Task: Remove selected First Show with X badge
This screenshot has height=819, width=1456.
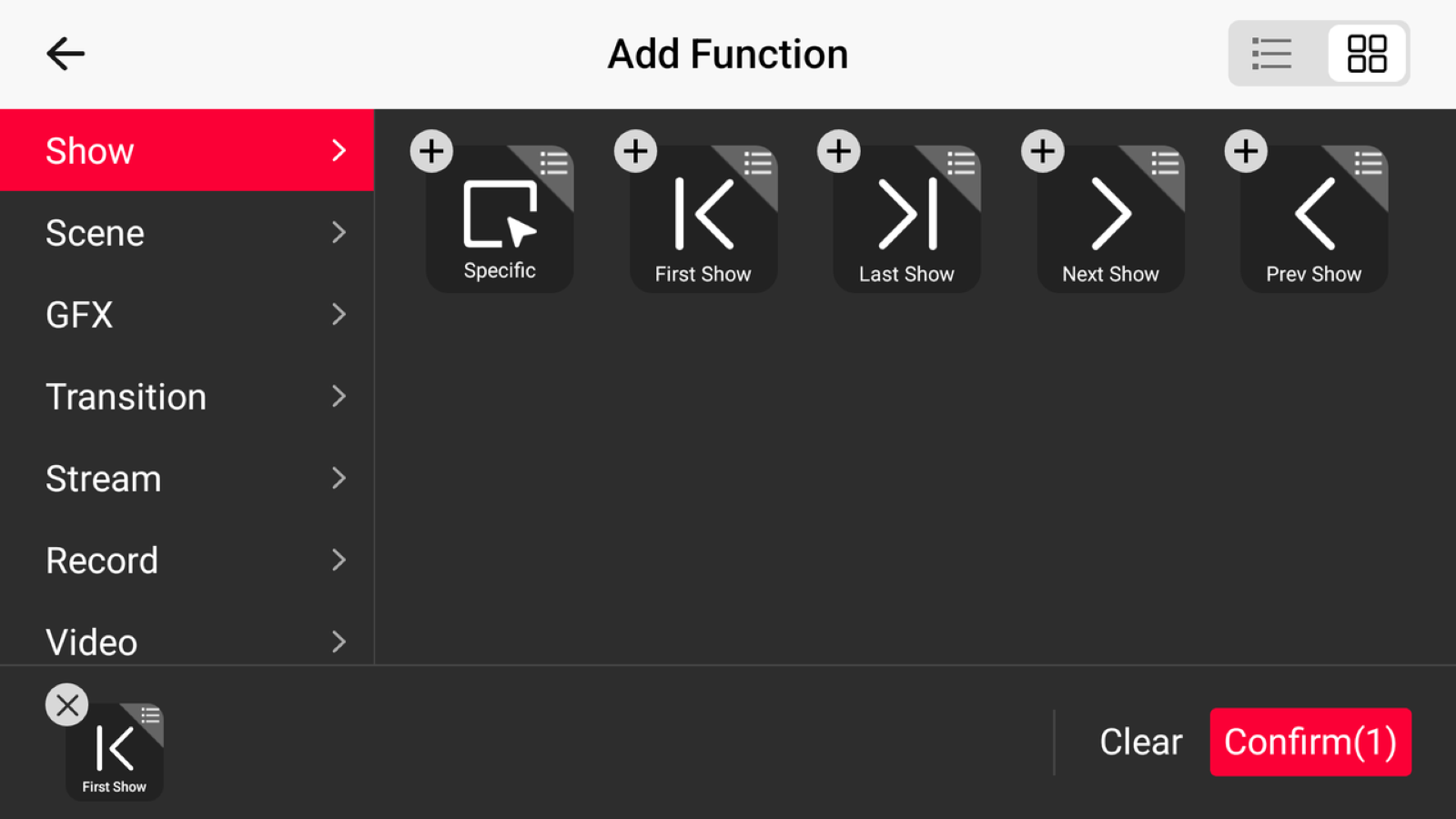Action: [67, 705]
